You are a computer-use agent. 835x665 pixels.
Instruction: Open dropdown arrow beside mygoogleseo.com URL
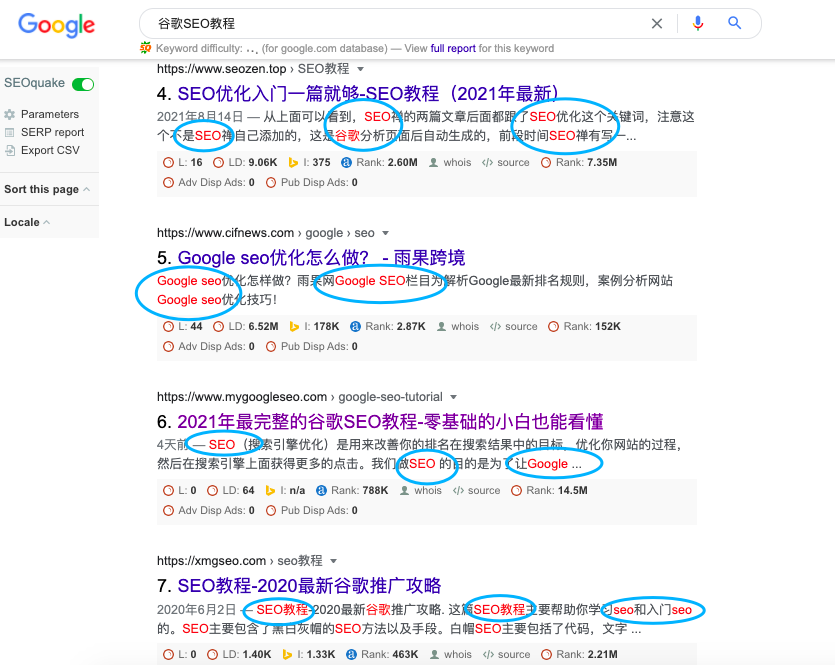pyautogui.click(x=454, y=397)
